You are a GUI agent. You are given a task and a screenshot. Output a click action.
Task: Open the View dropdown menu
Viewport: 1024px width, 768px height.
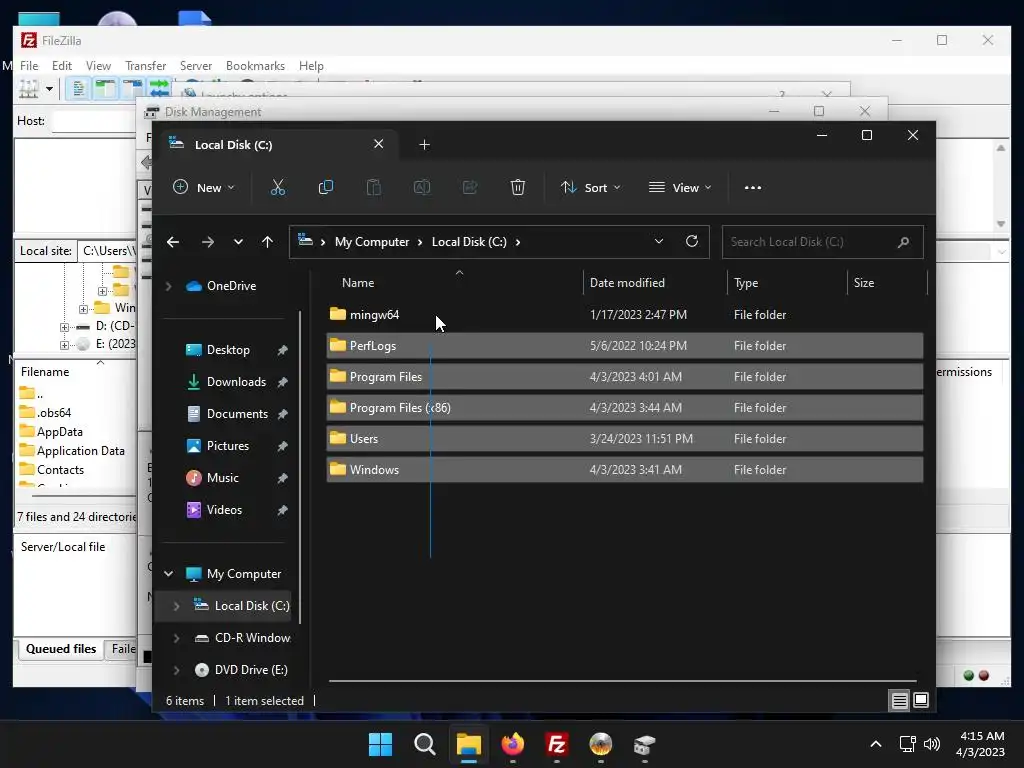pos(680,188)
